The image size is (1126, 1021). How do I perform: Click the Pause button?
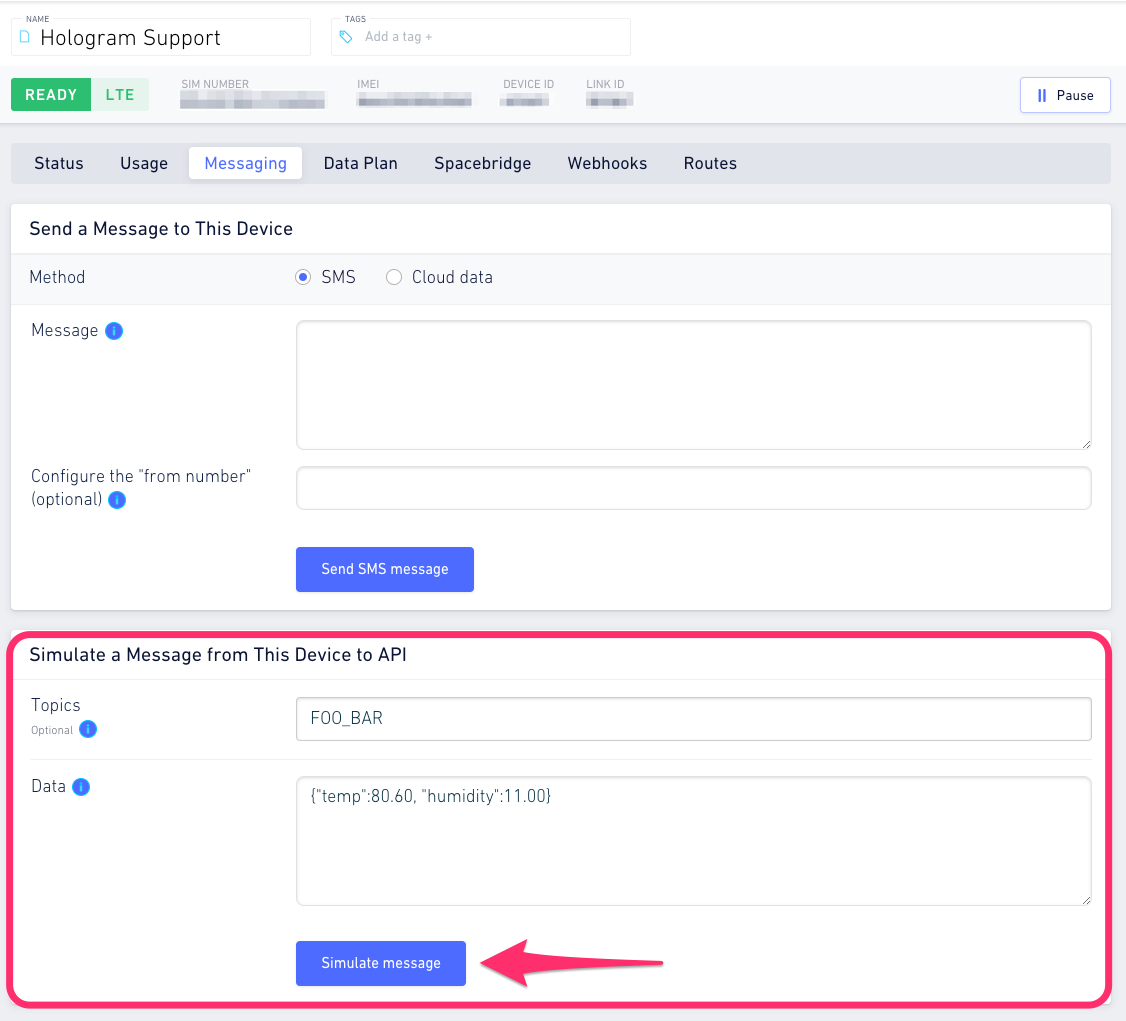[x=1065, y=95]
